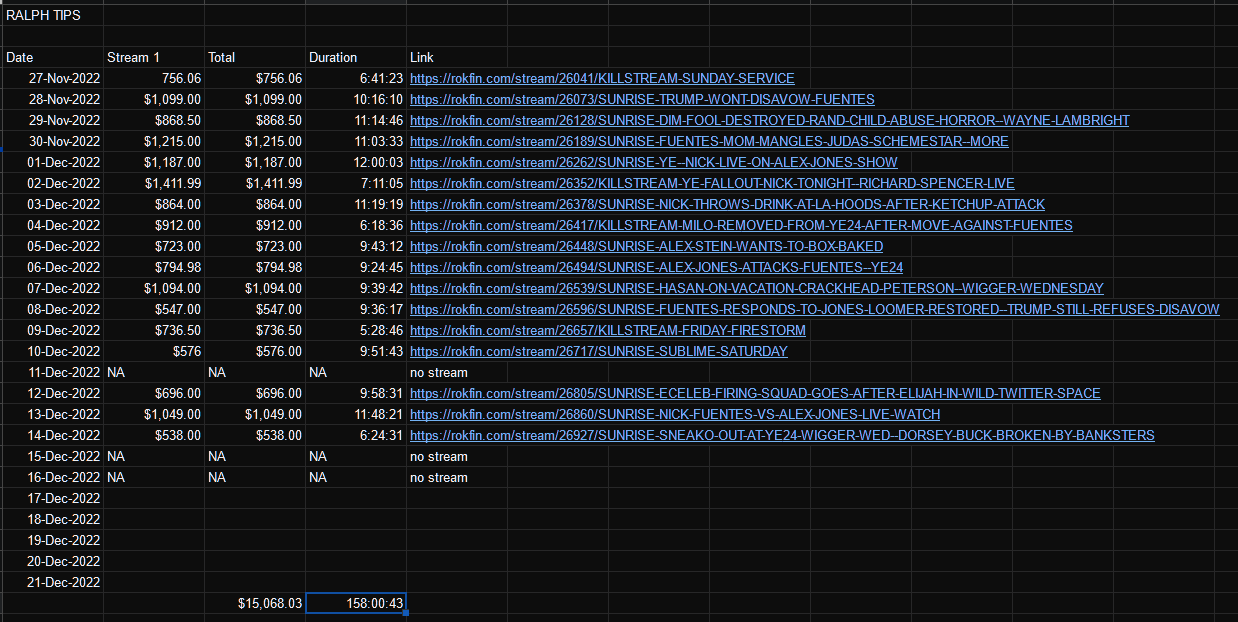Select the Duration header cell
The image size is (1238, 622).
pyautogui.click(x=356, y=57)
